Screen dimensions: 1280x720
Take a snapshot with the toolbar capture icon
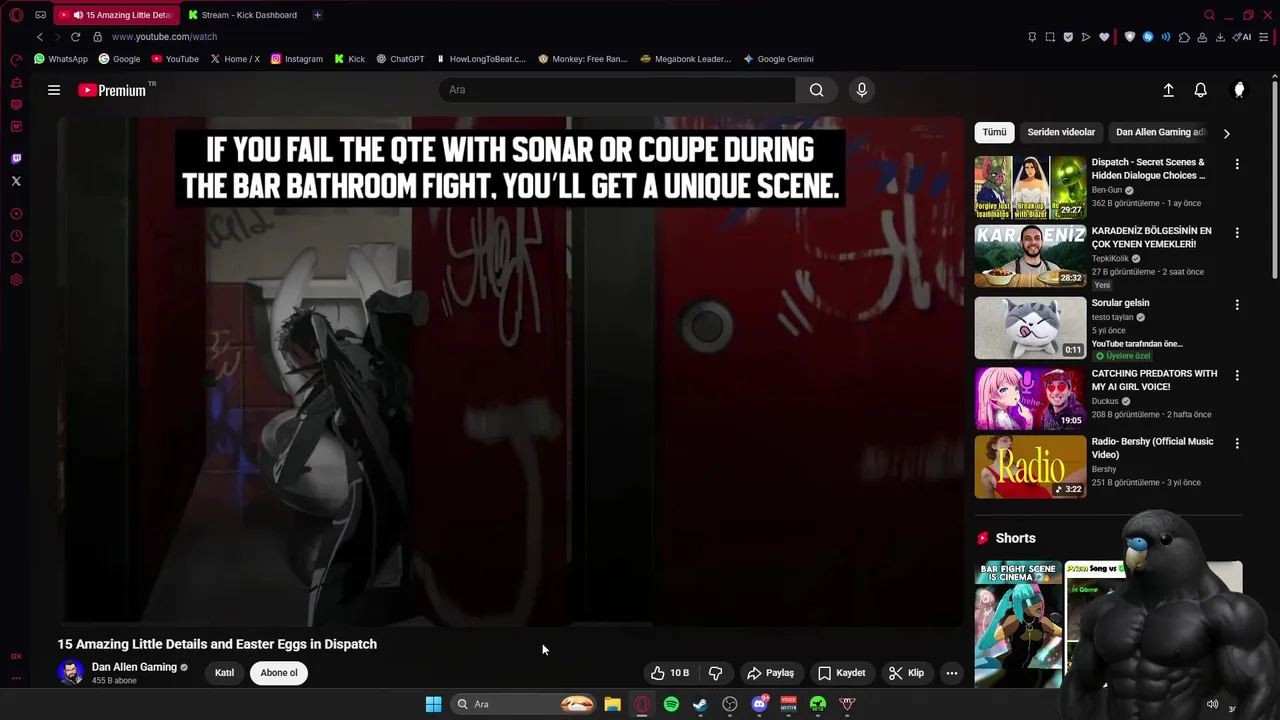coord(1050,37)
